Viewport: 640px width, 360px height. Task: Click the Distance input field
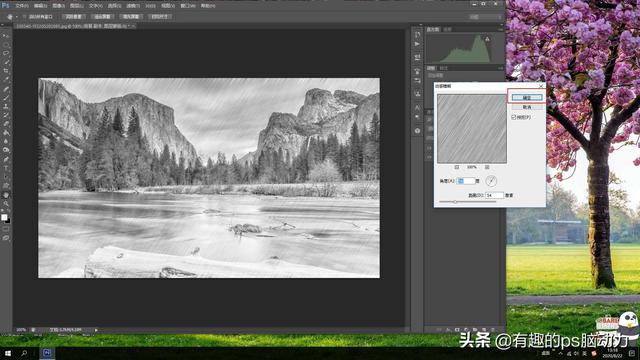tap(494, 196)
